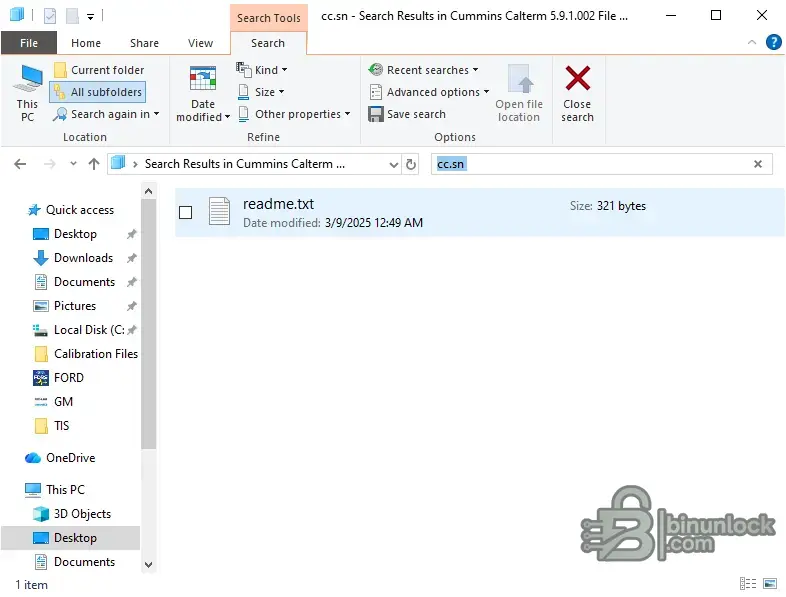Viewport: 786px width, 597px height.
Task: Switch to Share ribbon tab
Action: click(144, 43)
